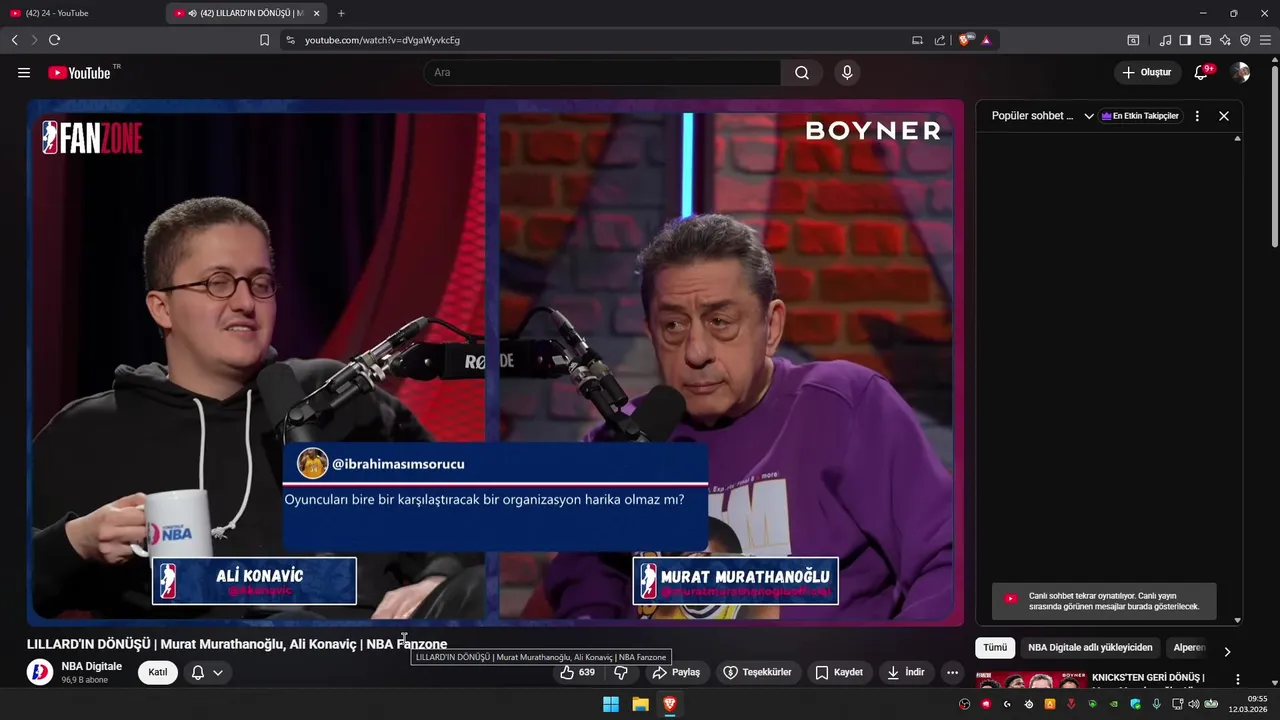Dislike the video with thumbs down

coord(621,672)
